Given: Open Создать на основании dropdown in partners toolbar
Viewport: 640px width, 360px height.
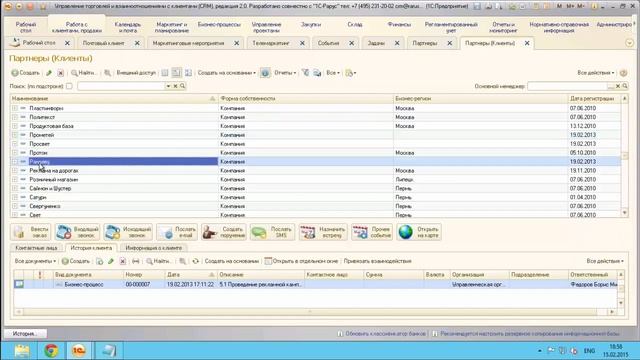Looking at the screenshot, I should coord(227,73).
